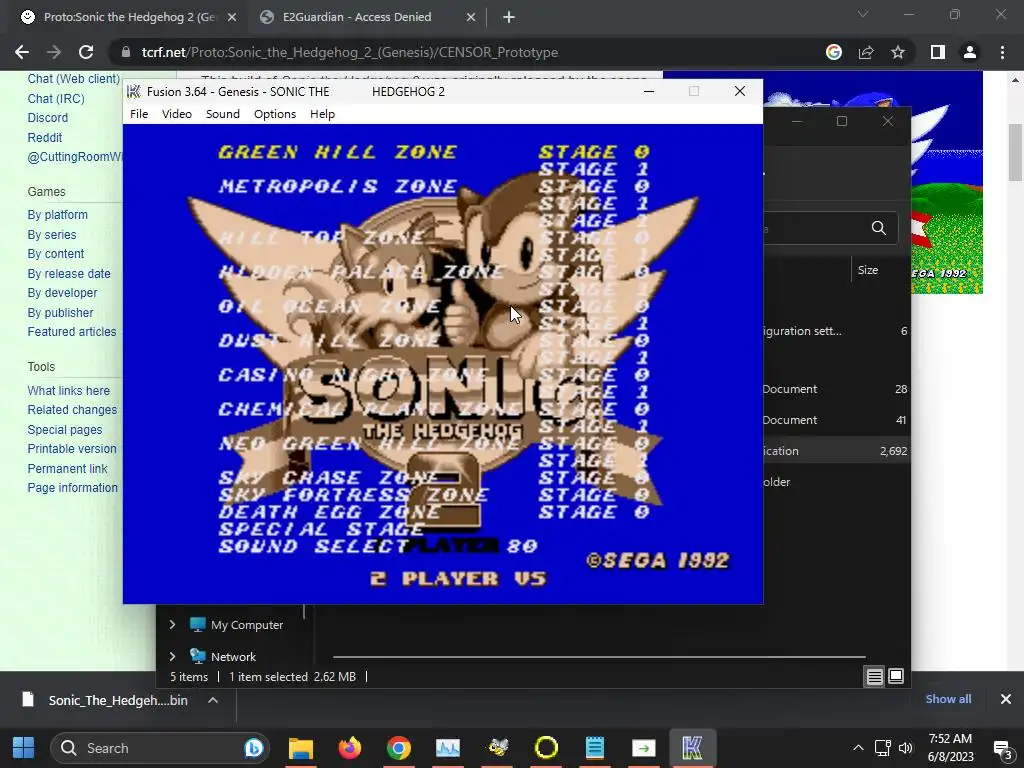1024x768 pixels.
Task: Browse games By developer
Action: 62,293
